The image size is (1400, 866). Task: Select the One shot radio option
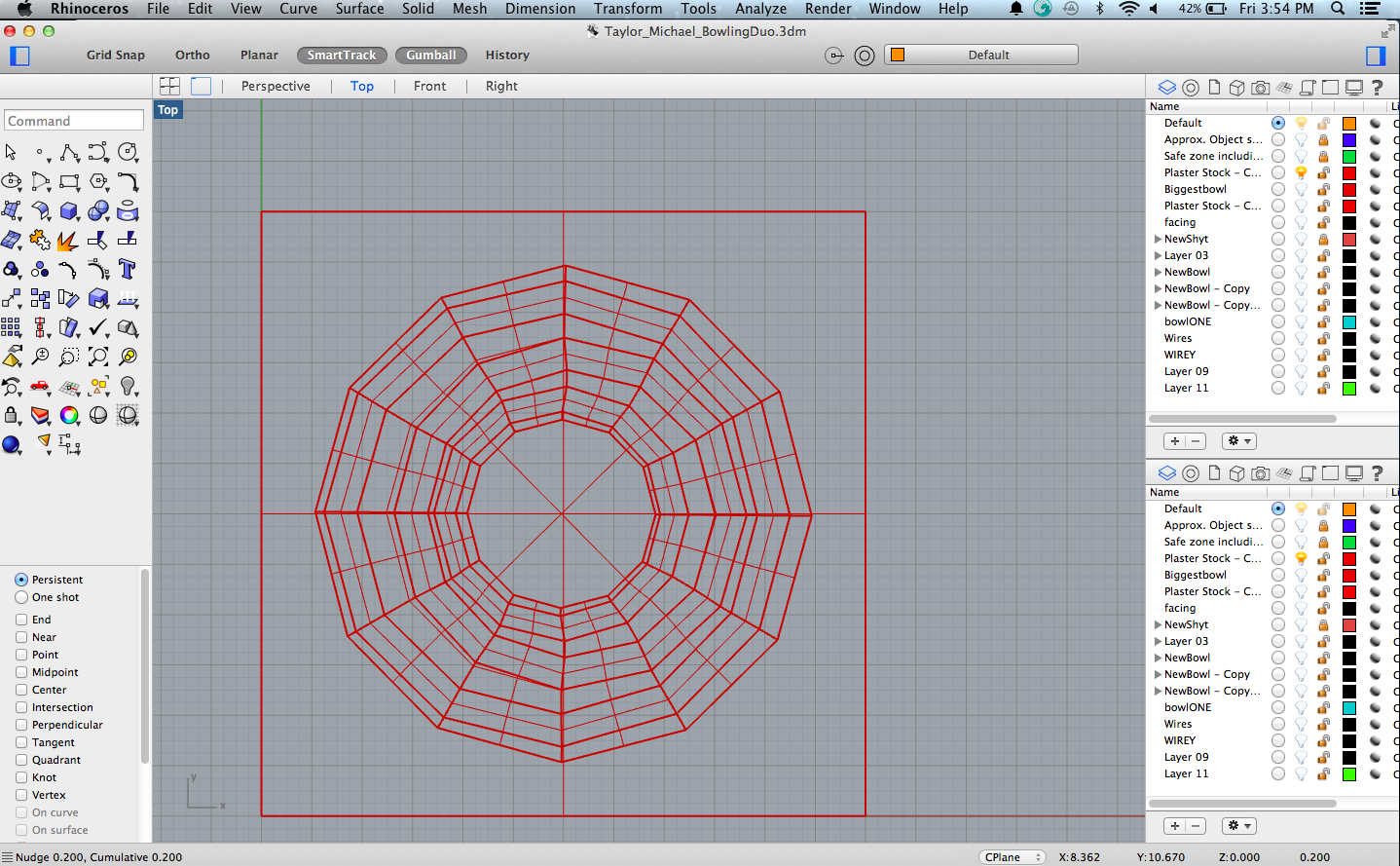21,597
